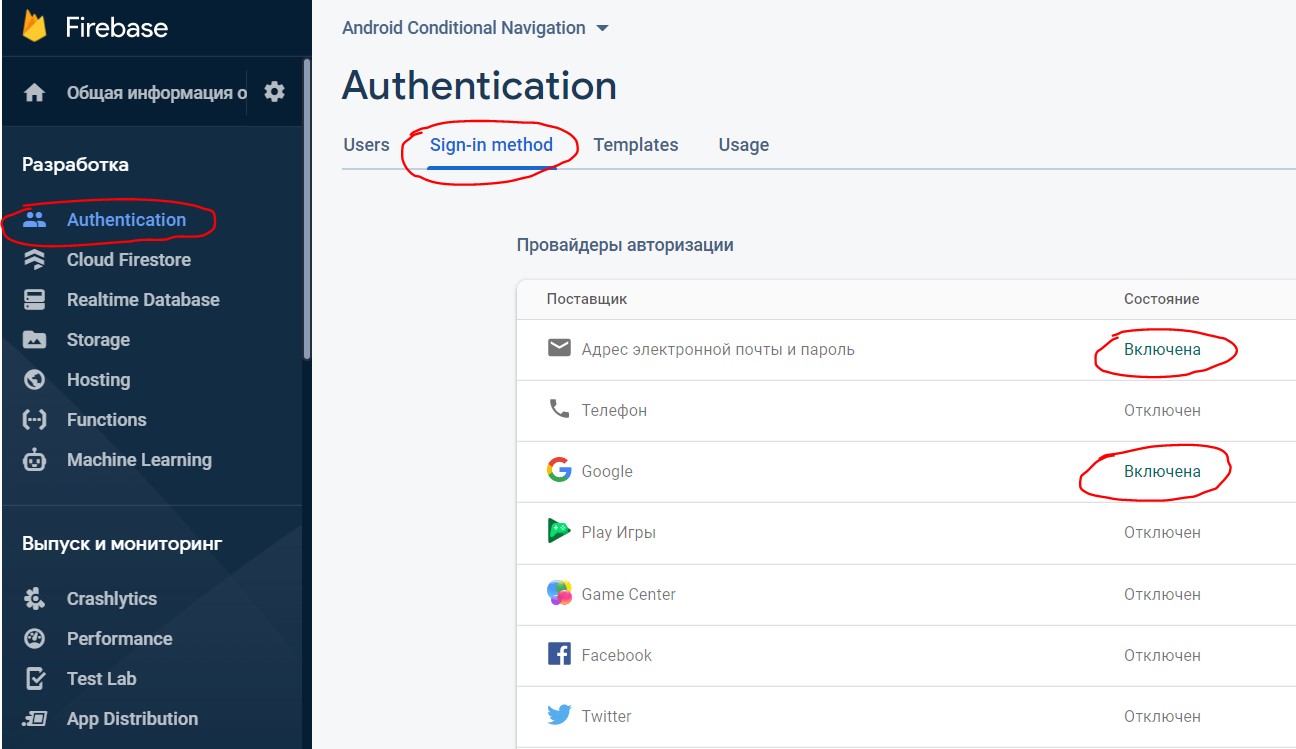Screen dimensions: 1296x749
Task: Click Отключен status for Facebook
Action: click(x=1162, y=655)
